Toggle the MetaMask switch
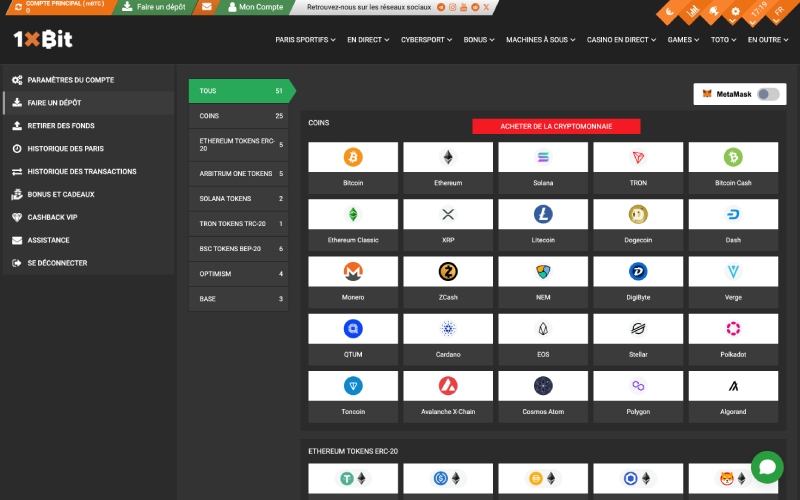The width and height of the screenshot is (800, 500). click(768, 94)
